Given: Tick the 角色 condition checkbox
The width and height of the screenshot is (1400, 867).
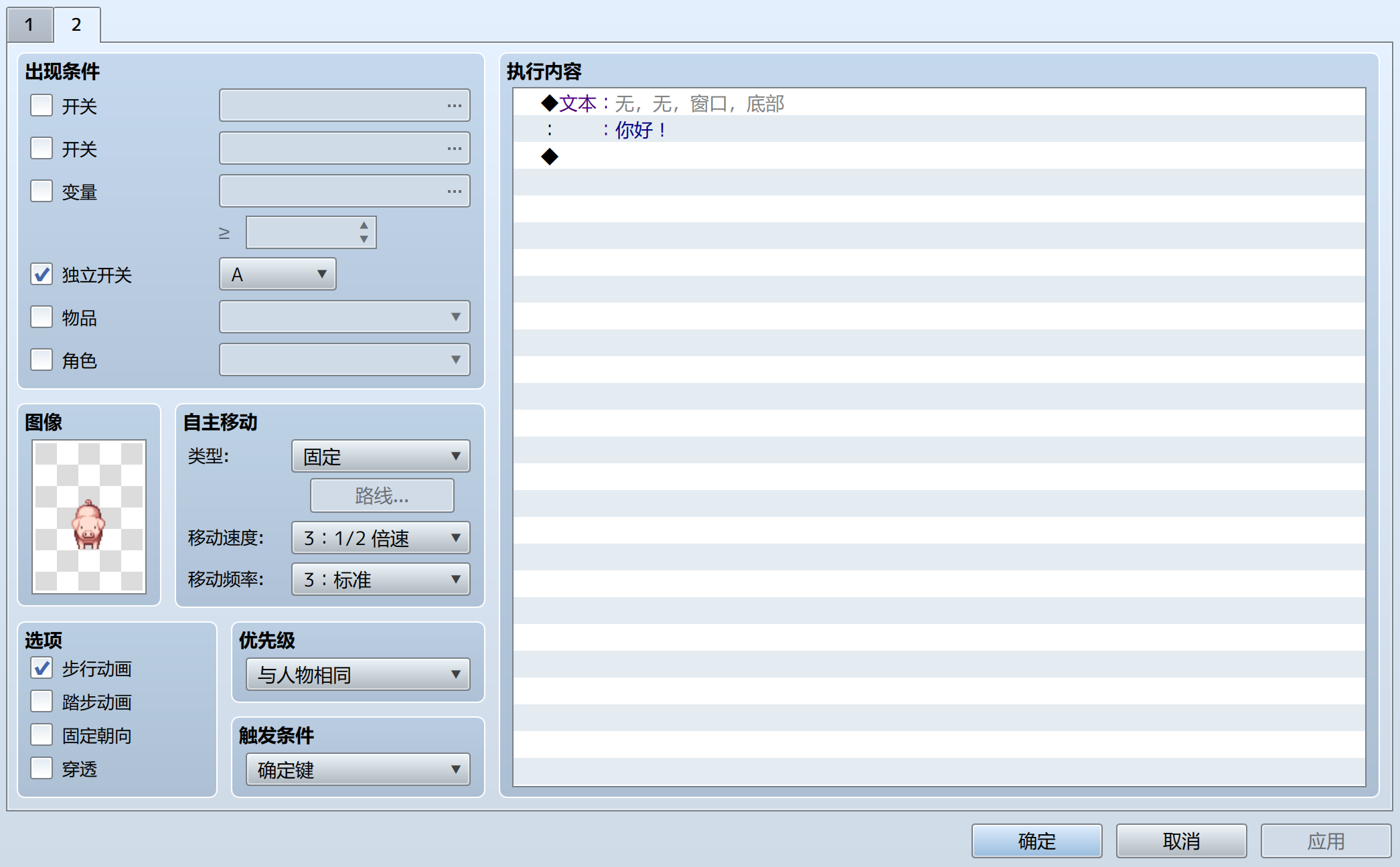Looking at the screenshot, I should [x=42, y=360].
